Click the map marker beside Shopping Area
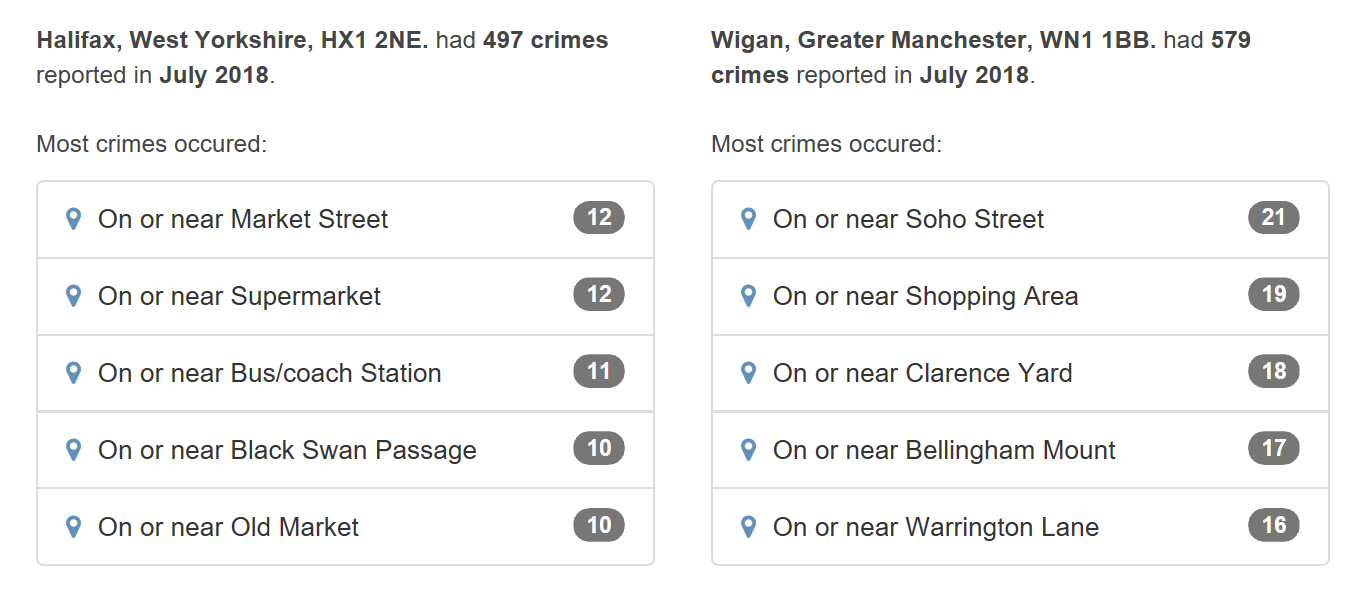Screen dimensions: 1364x593 coord(748,296)
